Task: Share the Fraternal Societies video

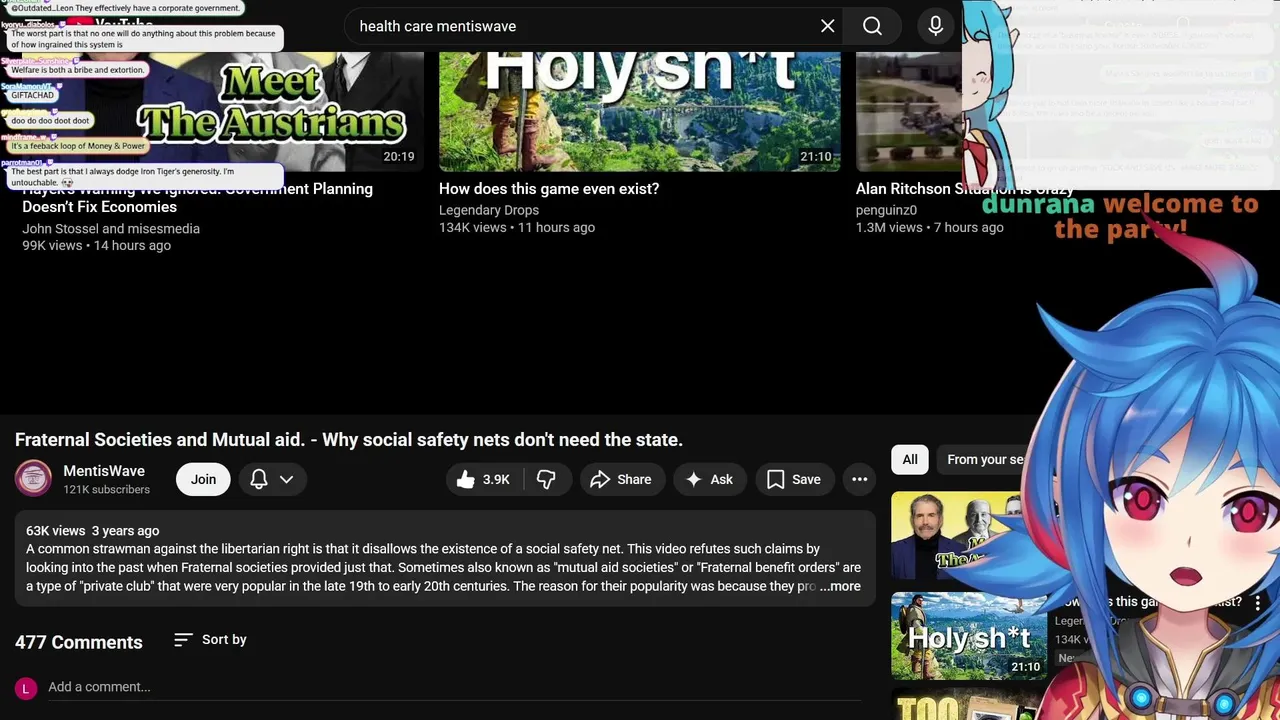Action: coord(621,480)
